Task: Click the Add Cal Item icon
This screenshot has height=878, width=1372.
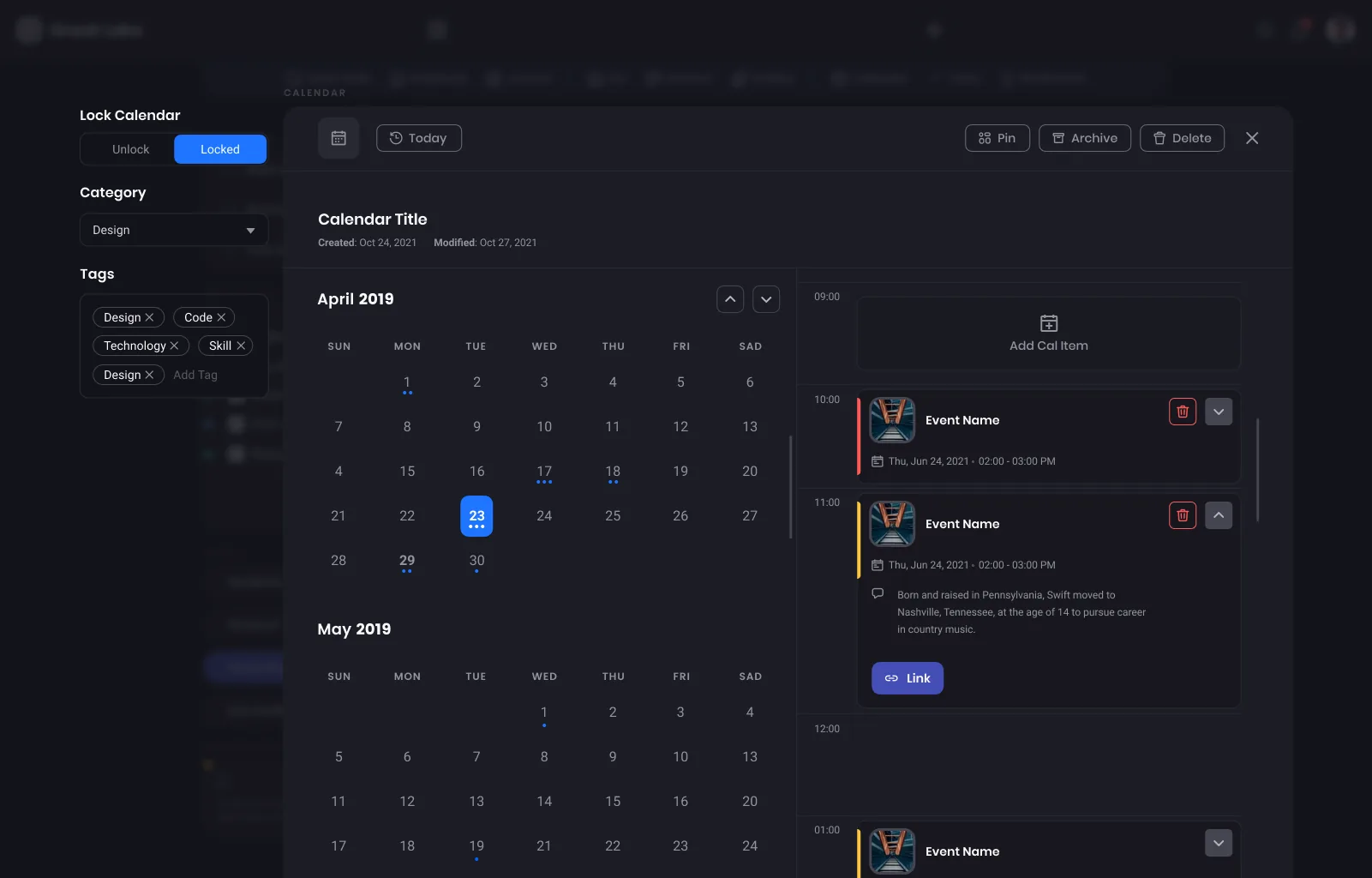Action: 1049,323
